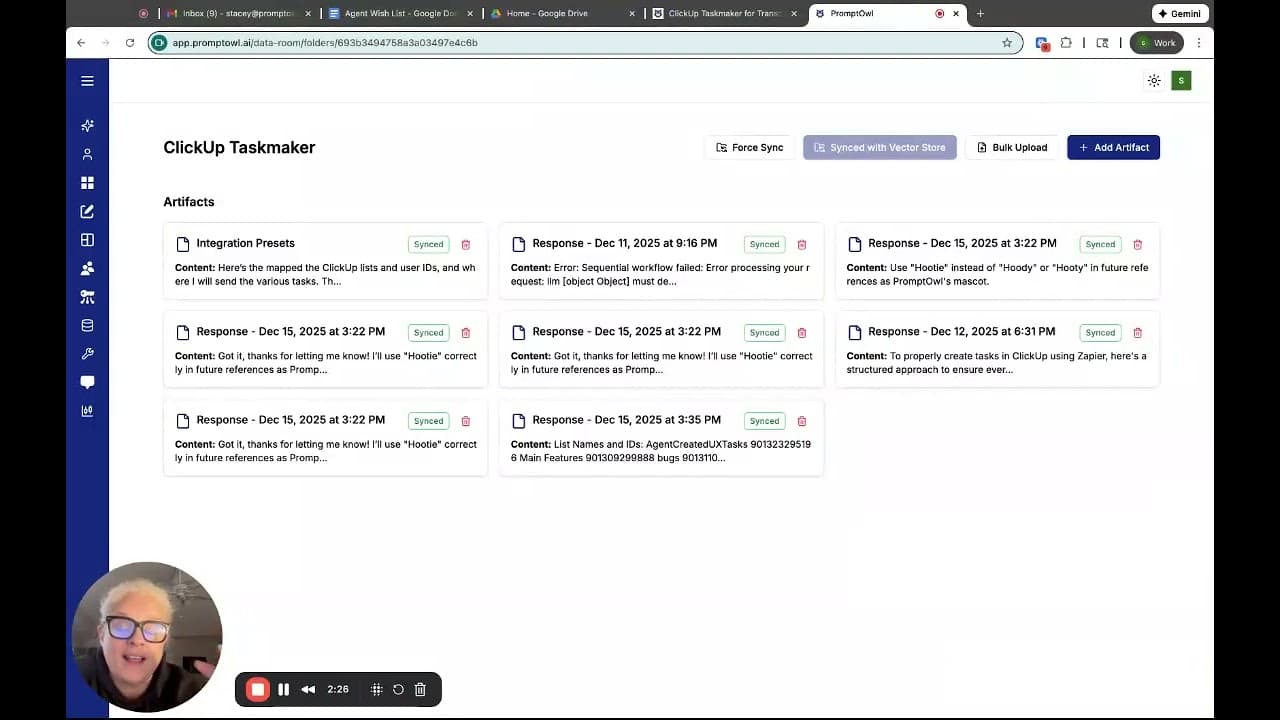
Task: Click the Add Artifact button
Action: [x=1113, y=147]
